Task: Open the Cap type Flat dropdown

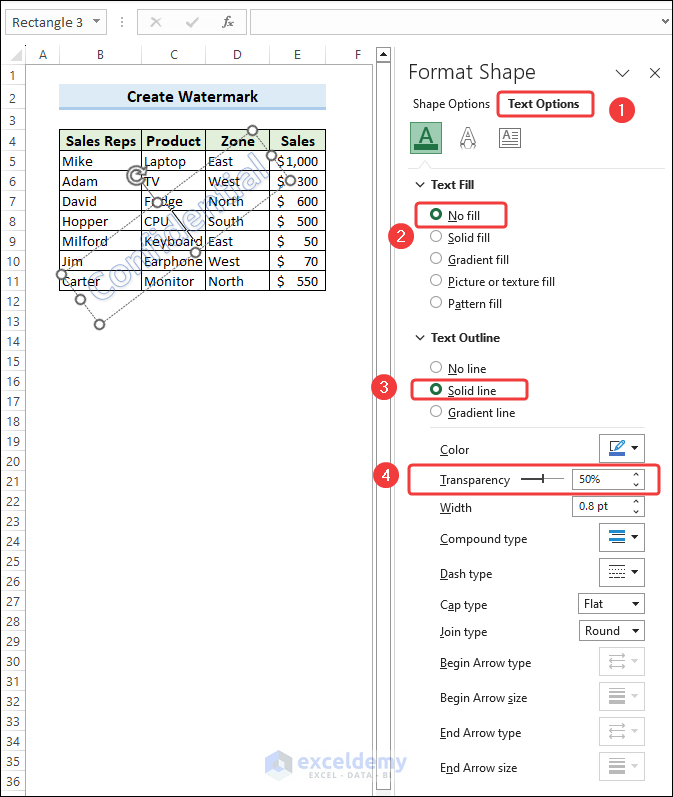Action: tap(611, 604)
